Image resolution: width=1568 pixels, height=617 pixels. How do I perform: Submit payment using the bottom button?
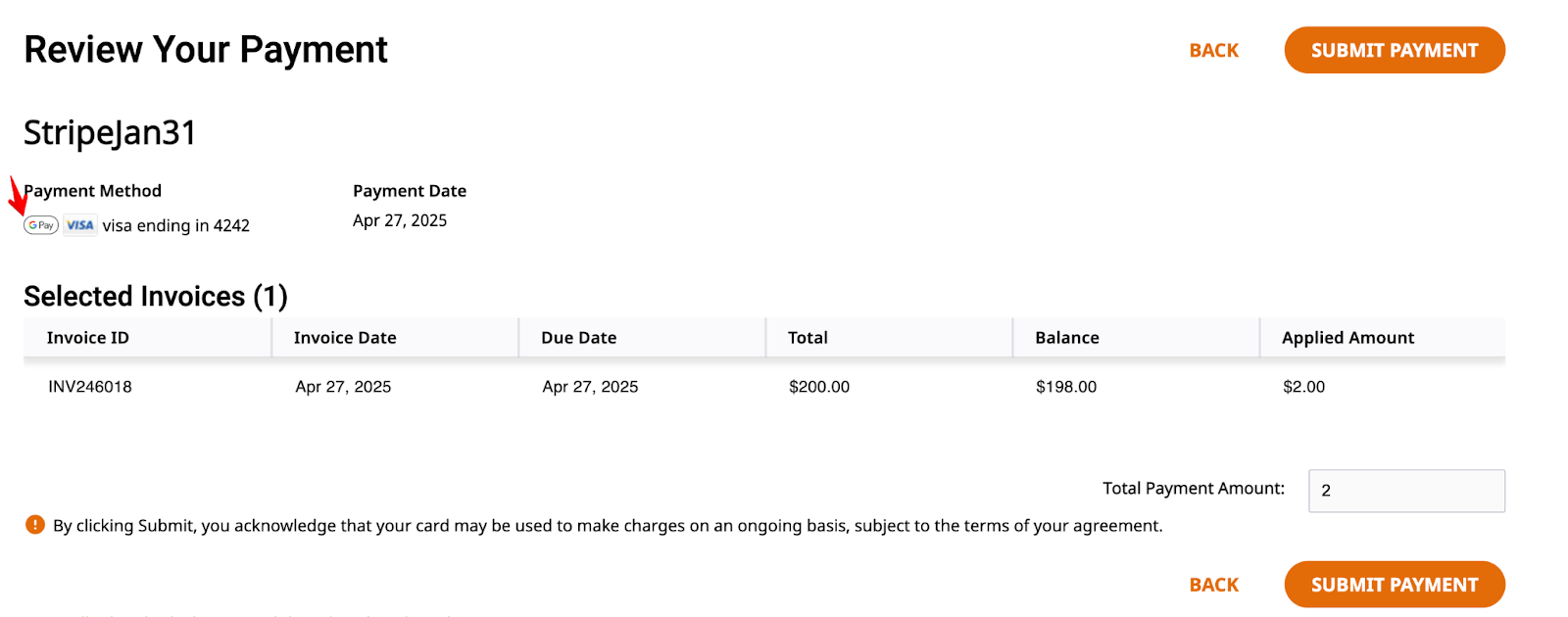pos(1395,585)
